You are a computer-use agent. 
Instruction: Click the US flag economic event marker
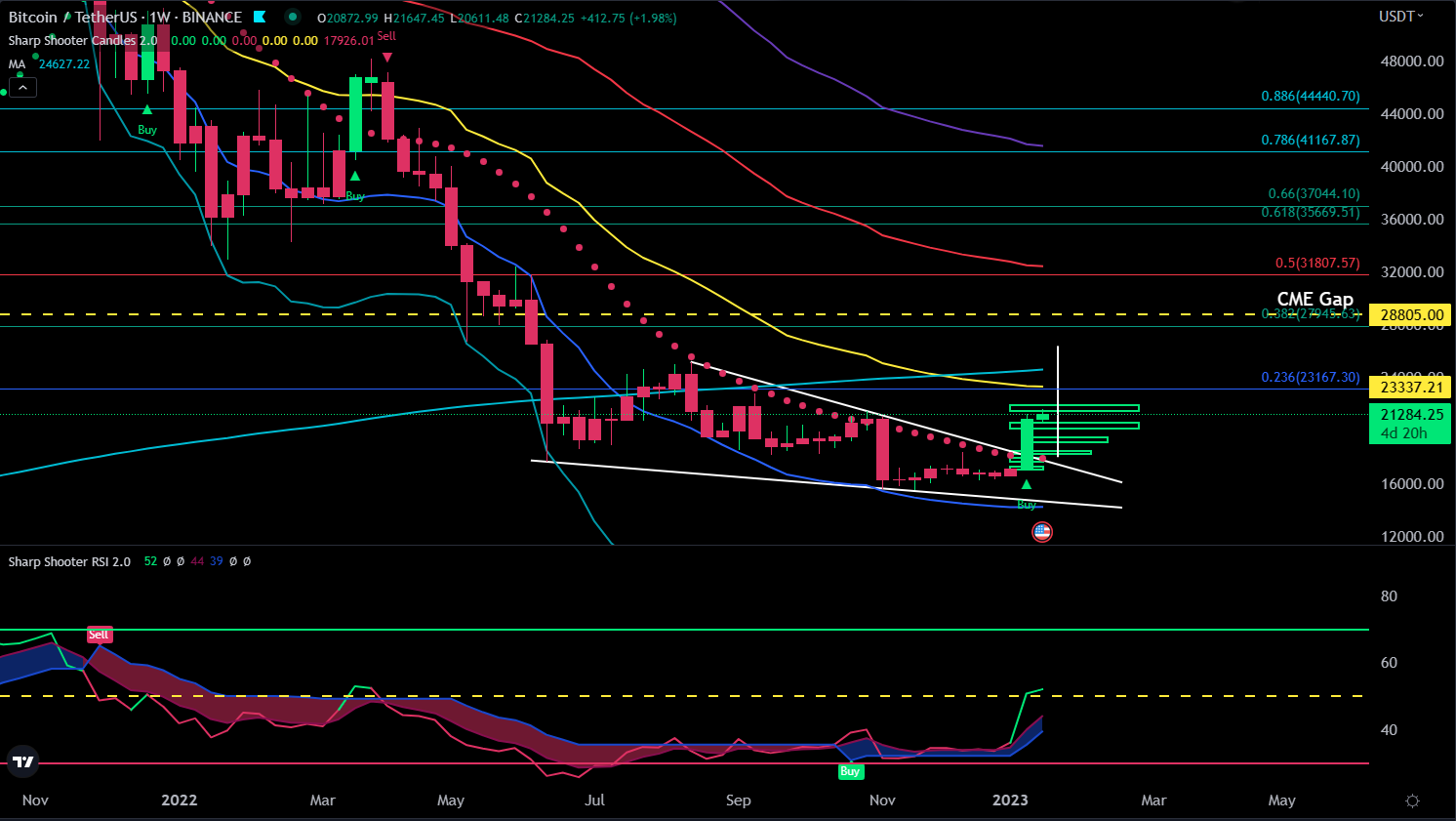pos(1042,532)
